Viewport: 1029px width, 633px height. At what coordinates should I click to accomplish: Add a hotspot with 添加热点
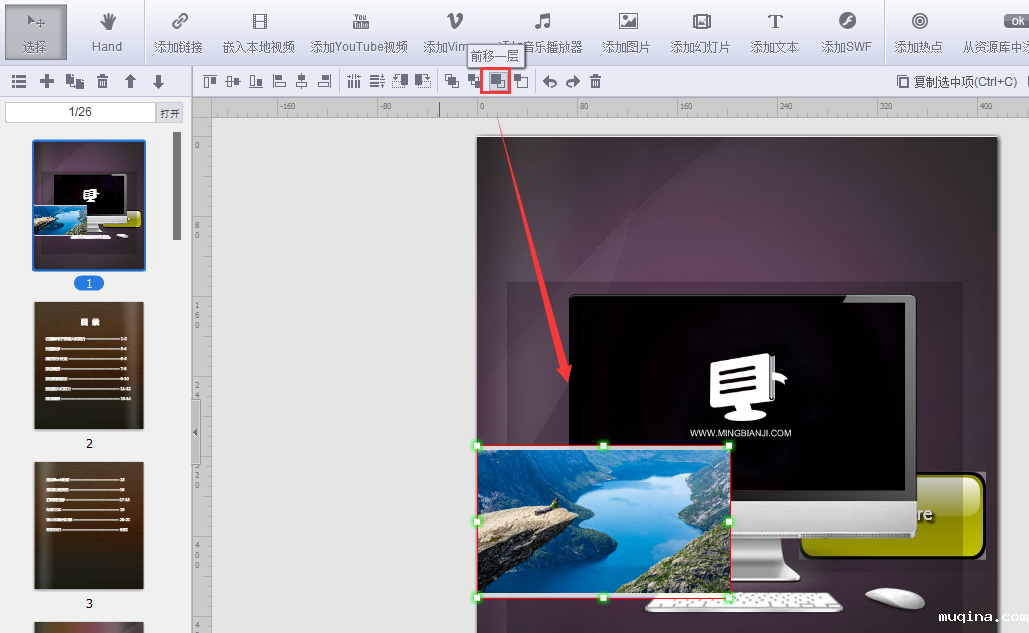point(919,31)
